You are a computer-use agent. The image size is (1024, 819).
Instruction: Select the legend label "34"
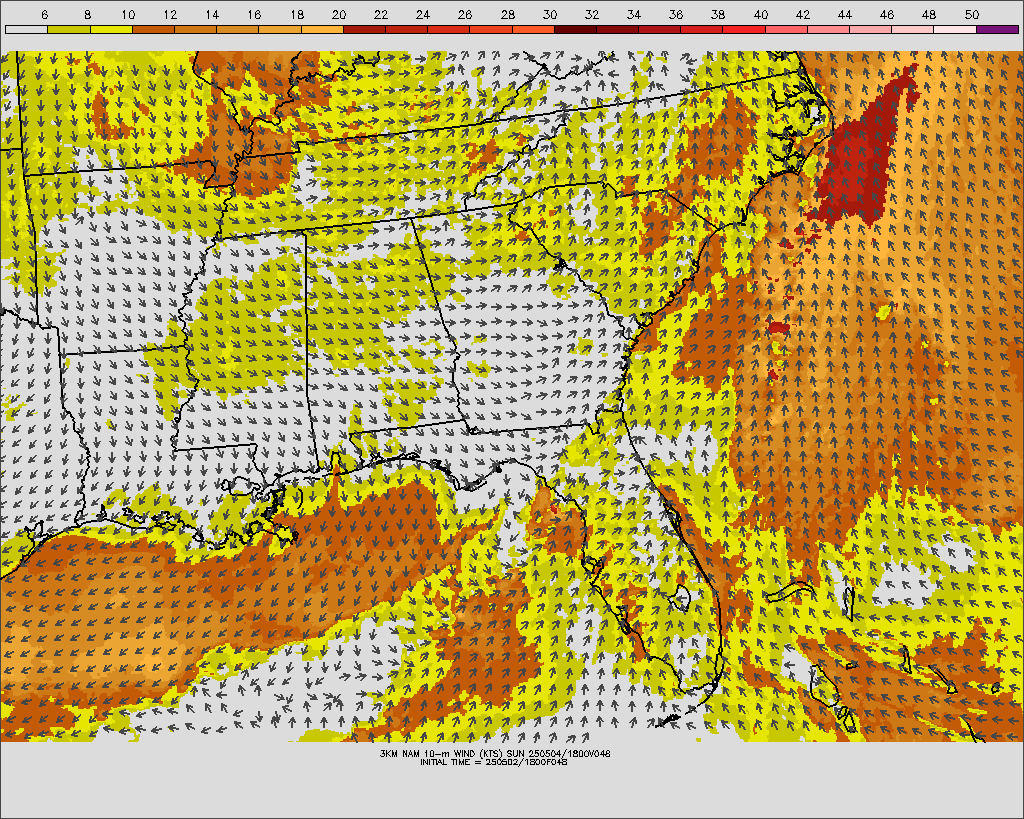coord(633,14)
